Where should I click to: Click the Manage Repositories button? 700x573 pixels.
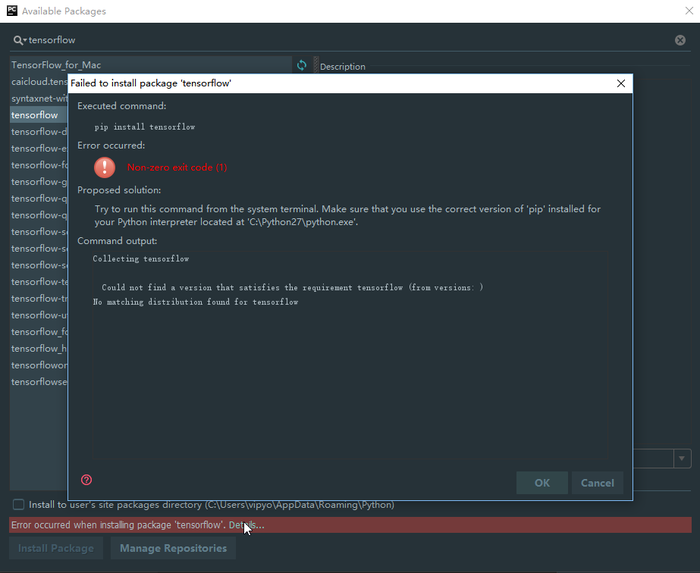tap(173, 548)
